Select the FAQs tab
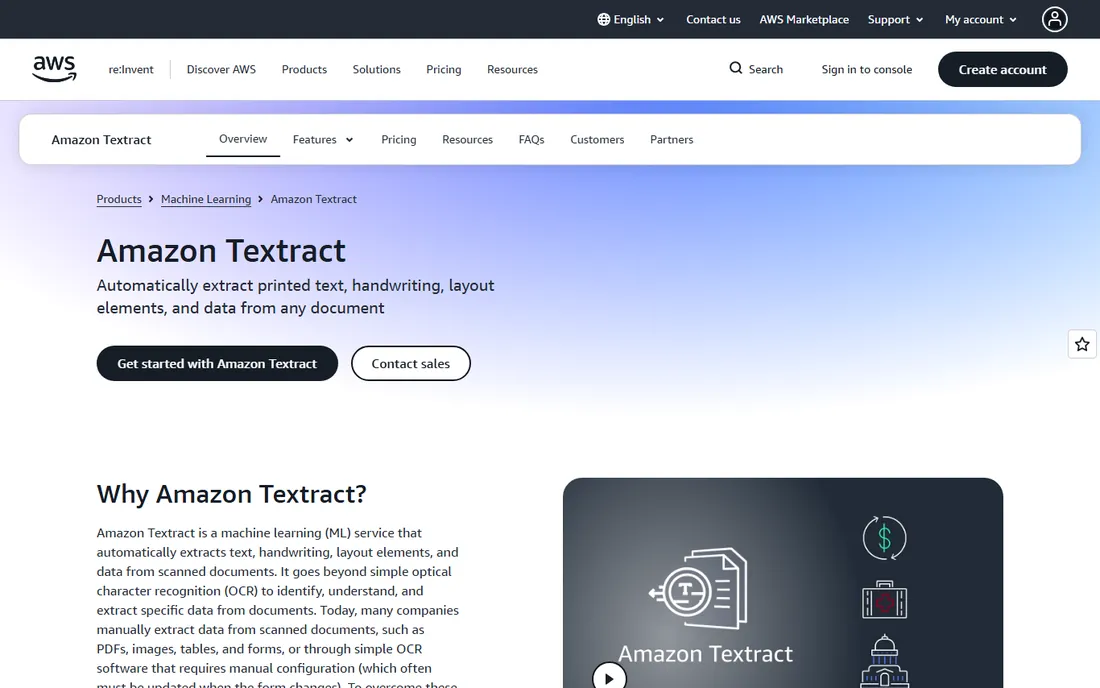Screen dimensions: 1100x688 [531, 140]
